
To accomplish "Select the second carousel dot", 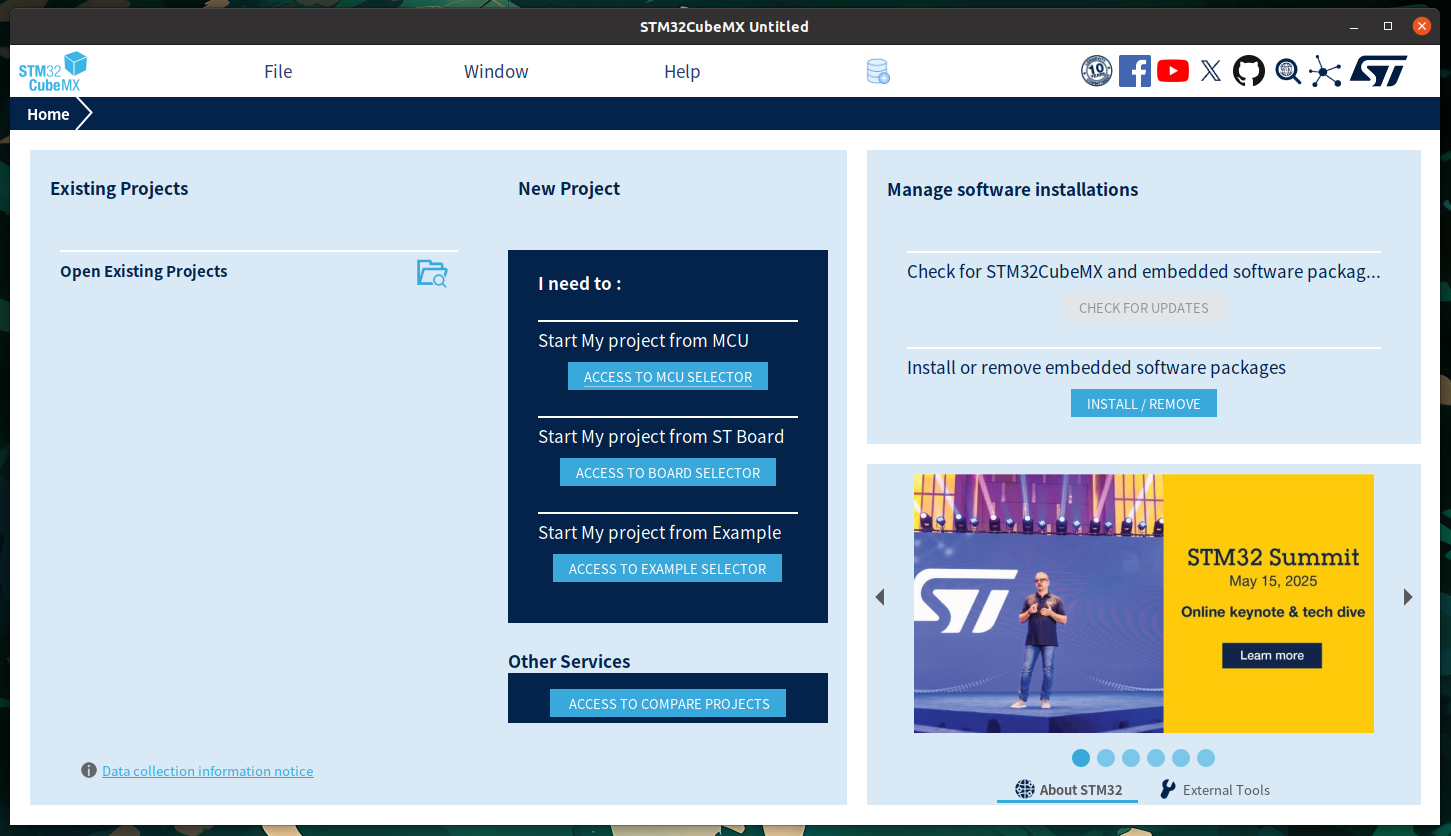I will click(x=1106, y=757).
